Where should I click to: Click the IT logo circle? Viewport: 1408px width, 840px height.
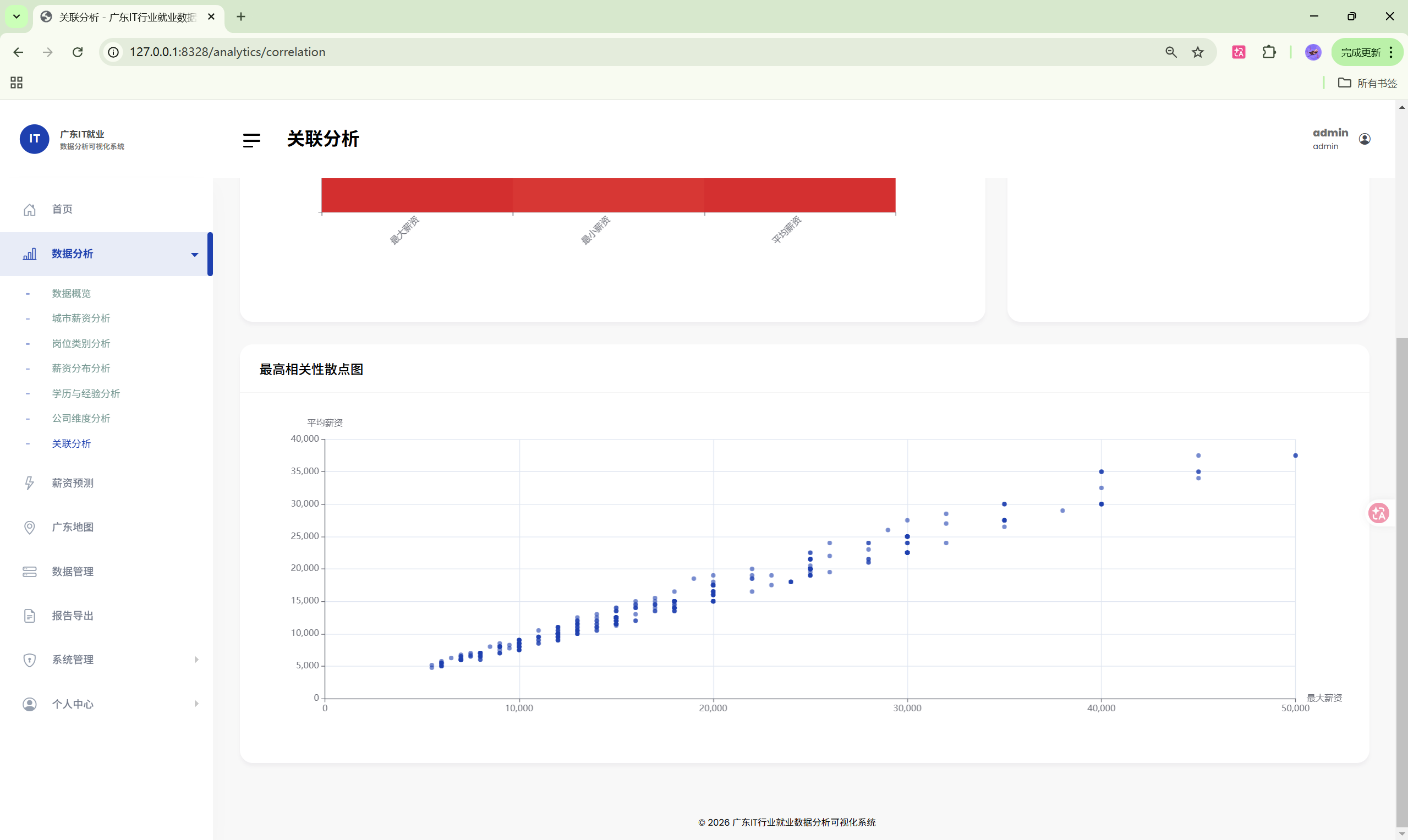[35, 139]
